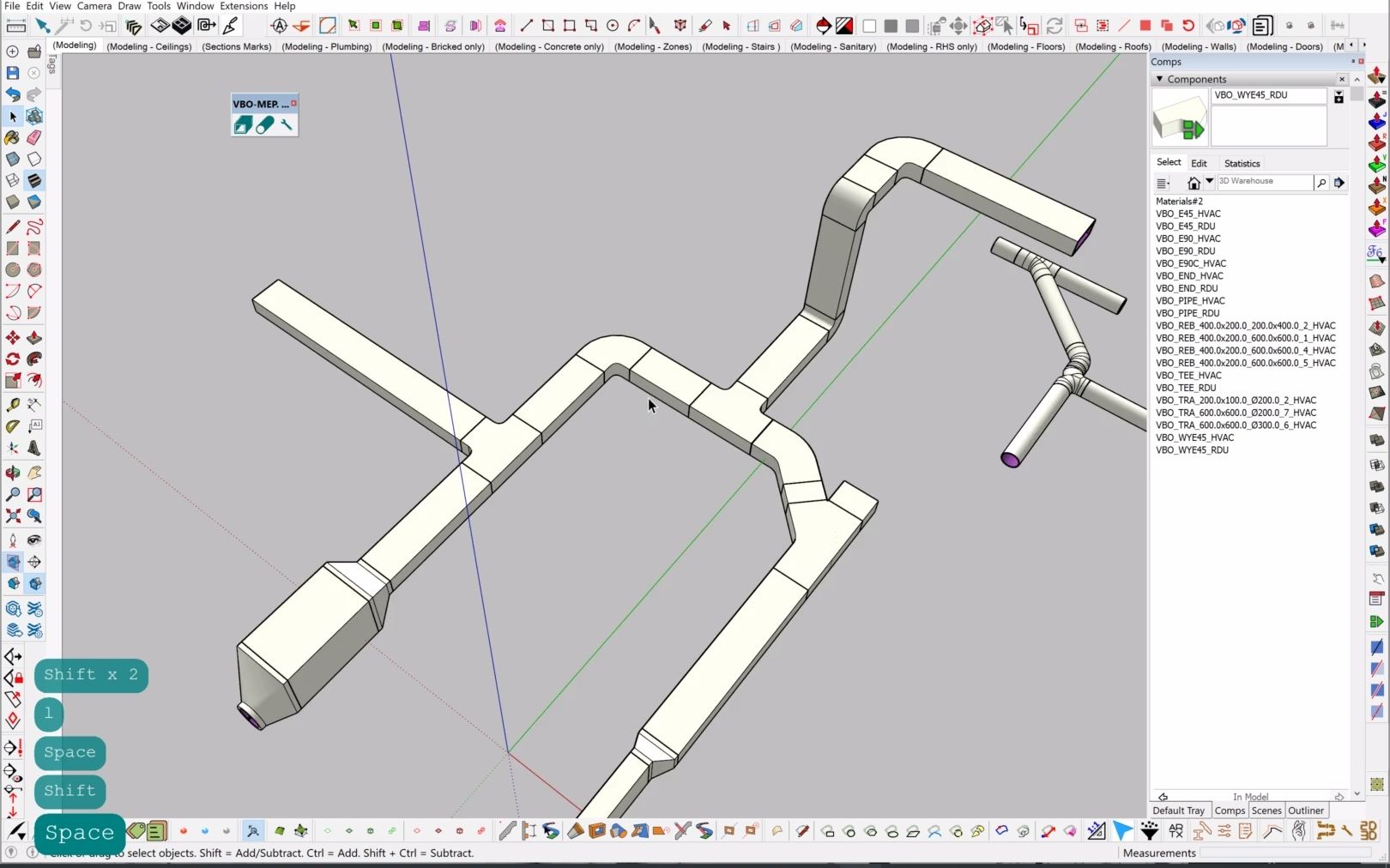Click the 3D Warehouse search magnifier button
Image resolution: width=1390 pixels, height=868 pixels.
1321,182
